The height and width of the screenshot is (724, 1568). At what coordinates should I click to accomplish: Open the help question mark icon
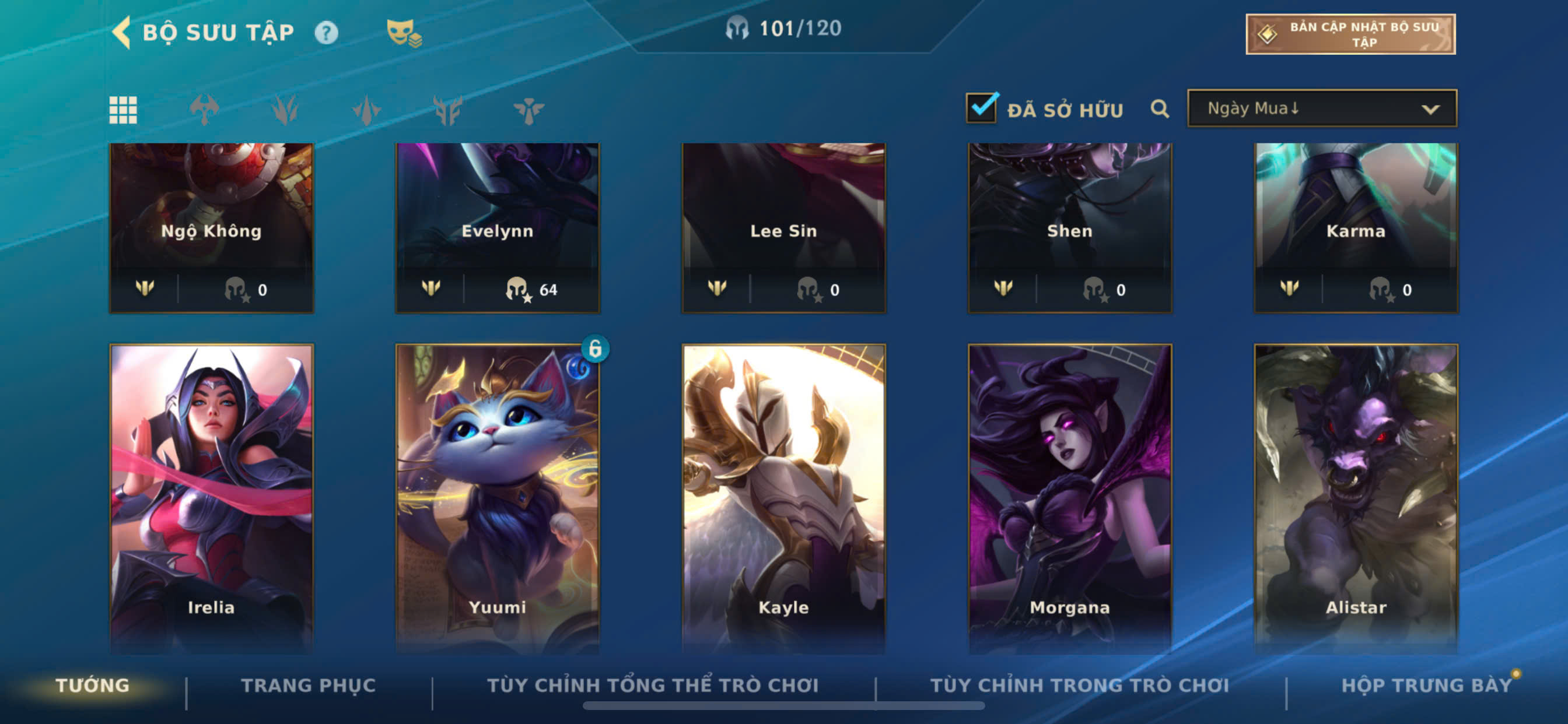pyautogui.click(x=326, y=32)
